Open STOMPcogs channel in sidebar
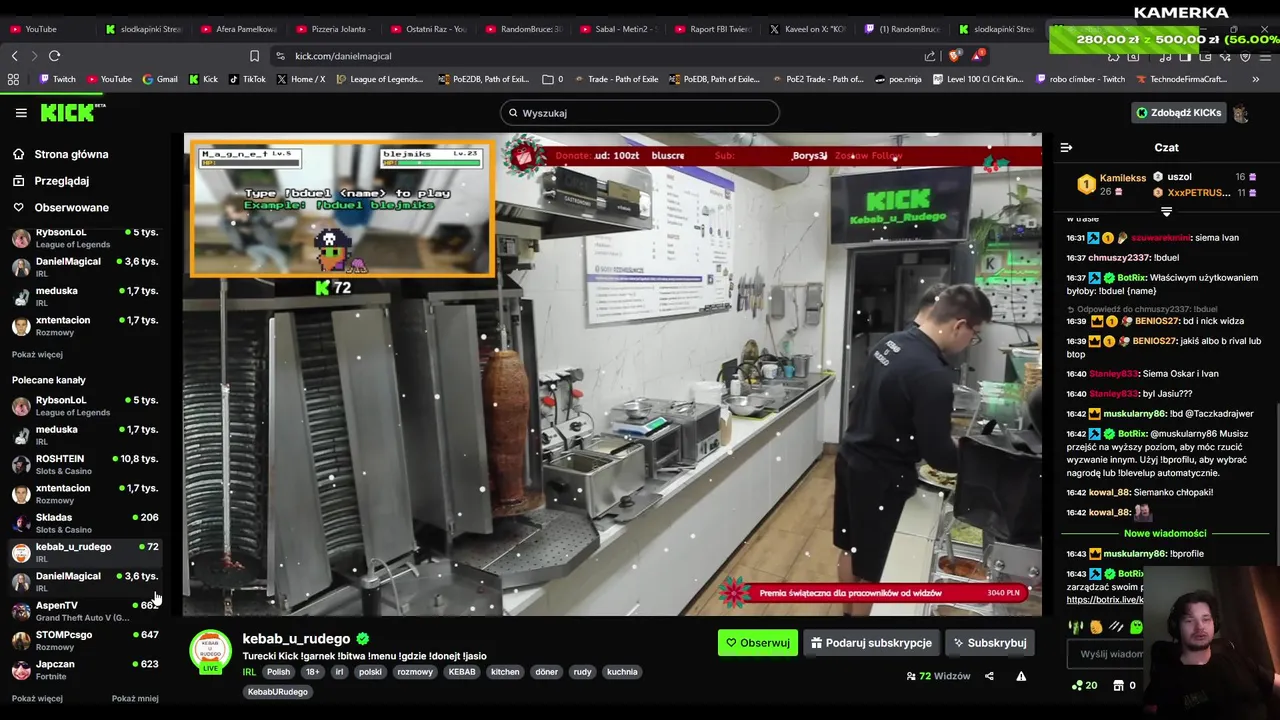 point(85,640)
